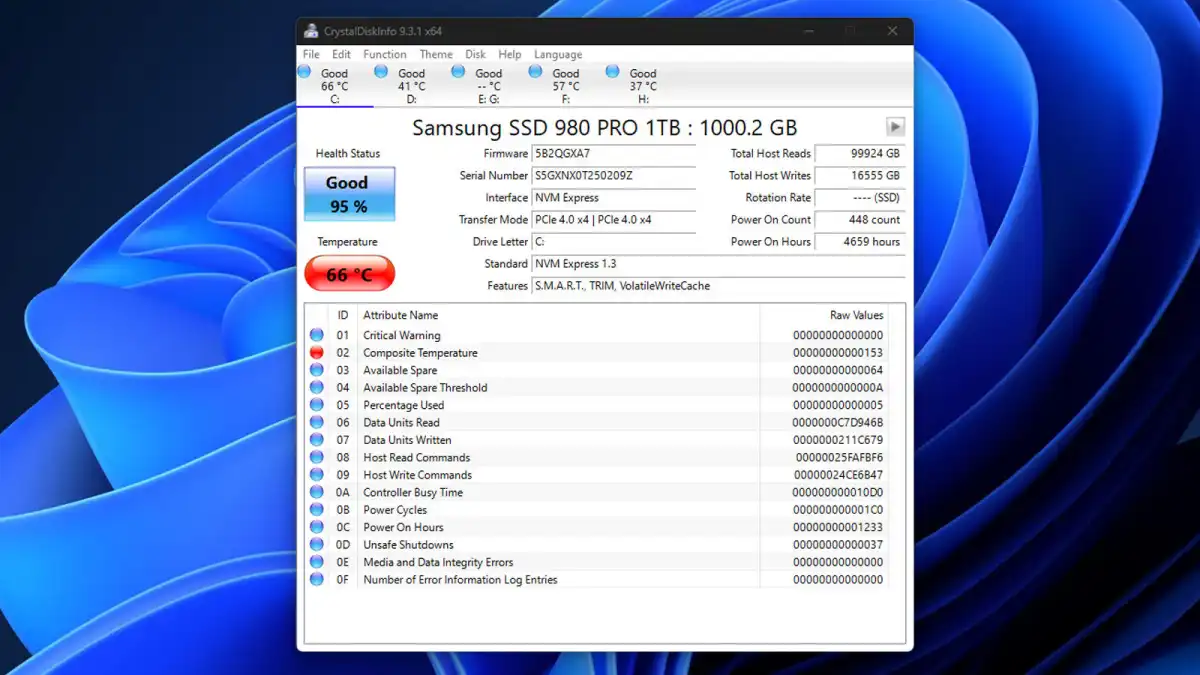The width and height of the screenshot is (1200, 675).
Task: Click the Total Host Reads value 99924 GB
Action: (x=860, y=154)
